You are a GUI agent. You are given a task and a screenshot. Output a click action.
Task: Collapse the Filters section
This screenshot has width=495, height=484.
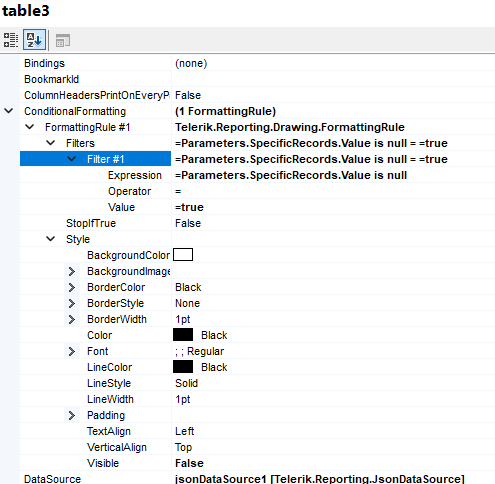51,143
